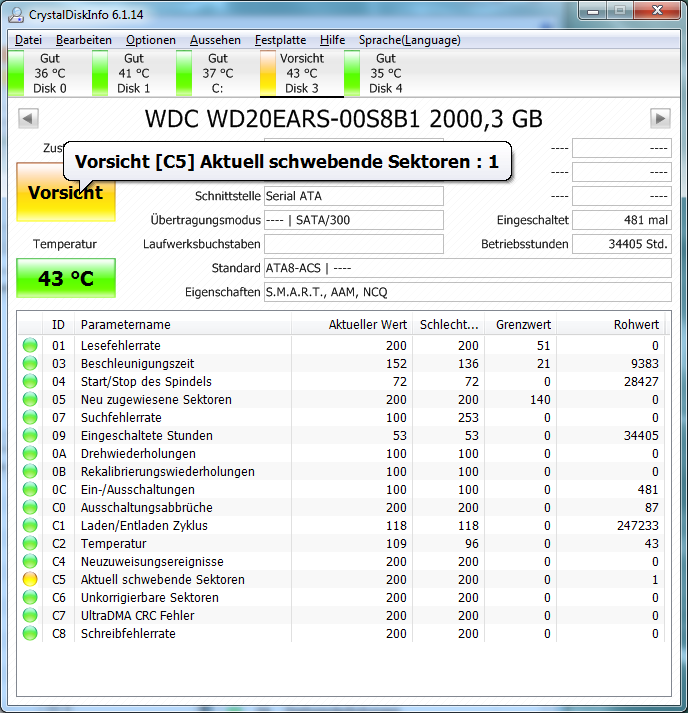Click the Betriebsstunden value 34405 Std.
Viewport: 689px width, 713px height.
pos(622,244)
